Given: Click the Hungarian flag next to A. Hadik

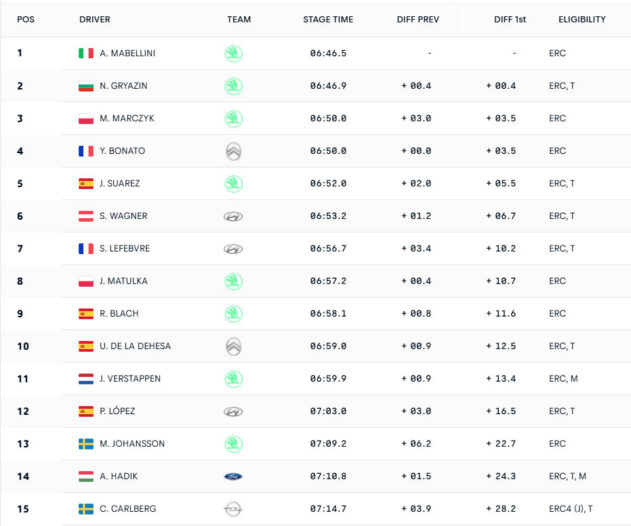Looking at the screenshot, I should click(x=86, y=476).
